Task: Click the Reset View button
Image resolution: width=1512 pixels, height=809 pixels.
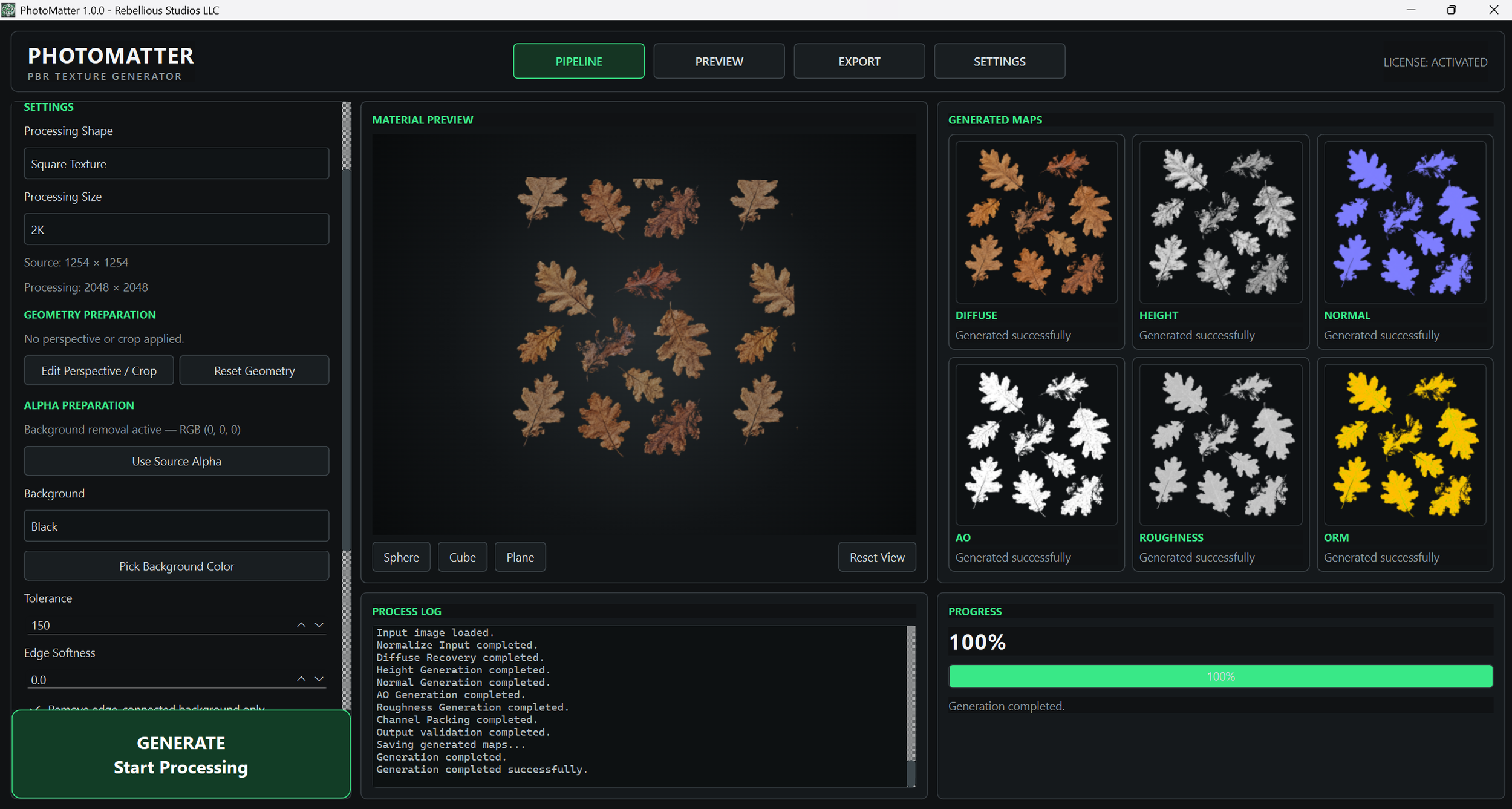Action: point(877,557)
